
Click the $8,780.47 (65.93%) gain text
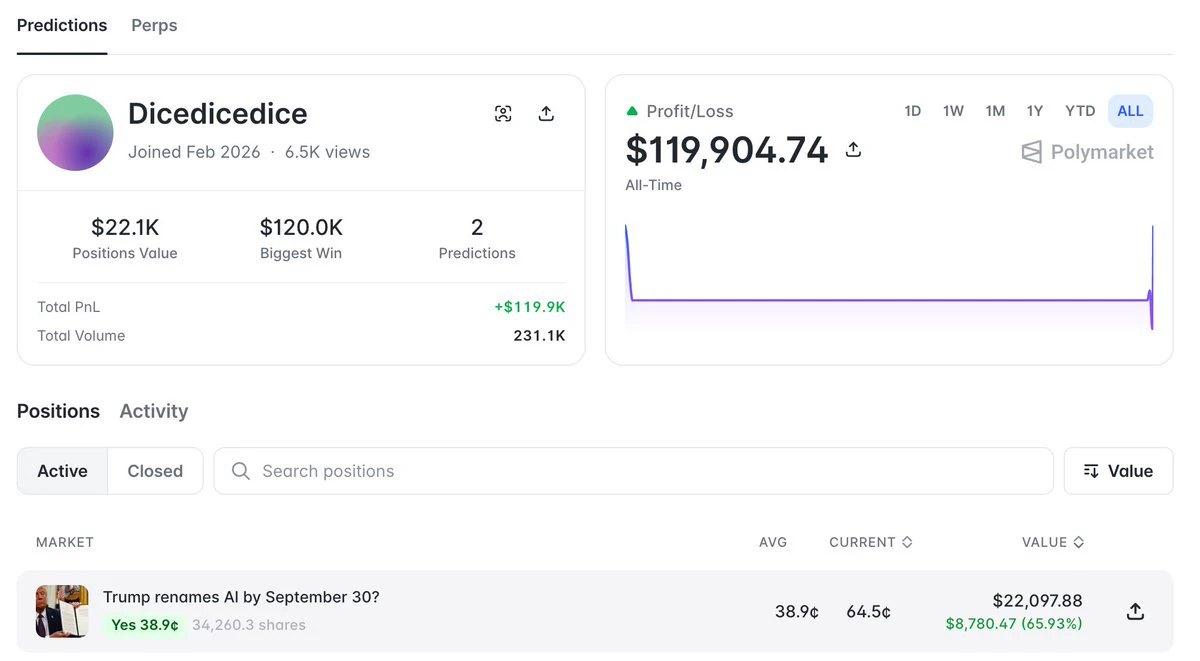click(1014, 623)
